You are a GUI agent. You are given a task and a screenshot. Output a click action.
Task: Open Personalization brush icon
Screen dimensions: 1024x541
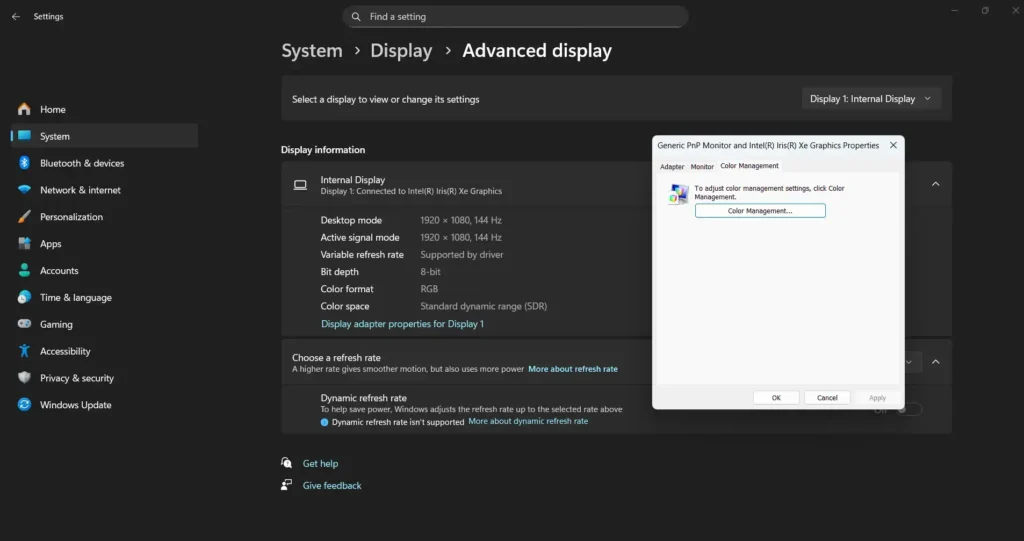coord(24,217)
